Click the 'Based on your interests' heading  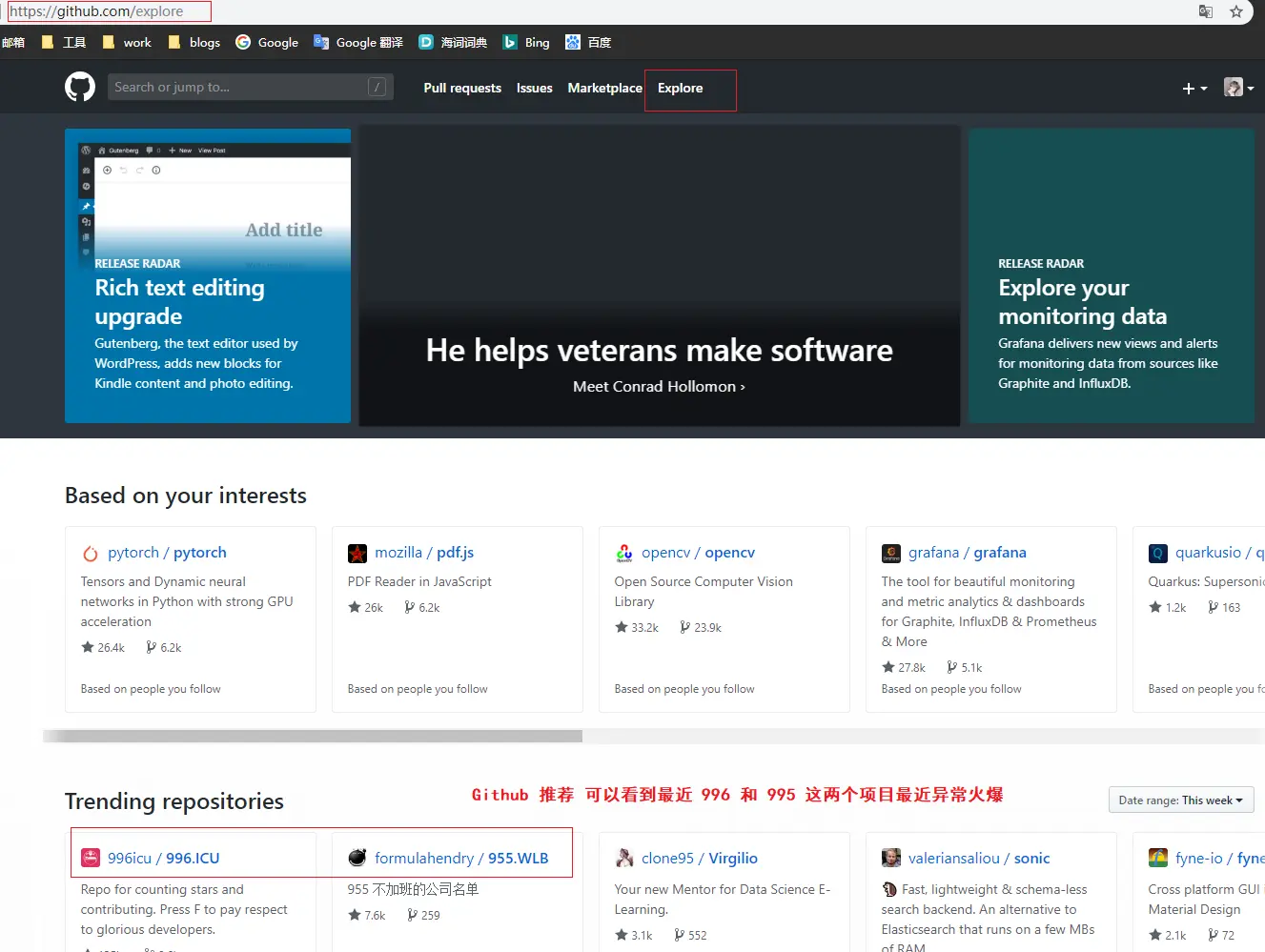tap(186, 496)
